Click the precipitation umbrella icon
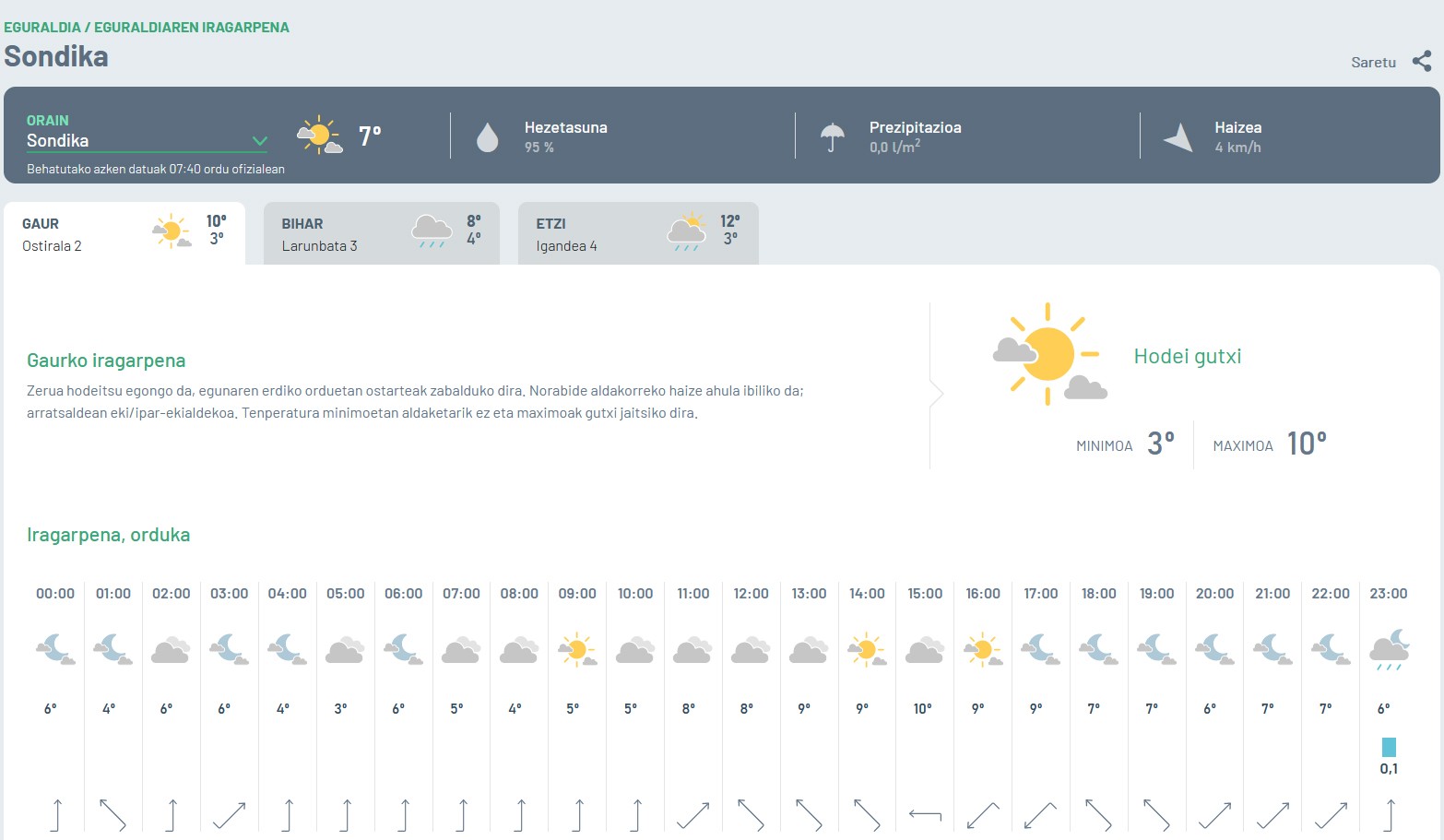Image resolution: width=1444 pixels, height=840 pixels. pyautogui.click(x=832, y=137)
